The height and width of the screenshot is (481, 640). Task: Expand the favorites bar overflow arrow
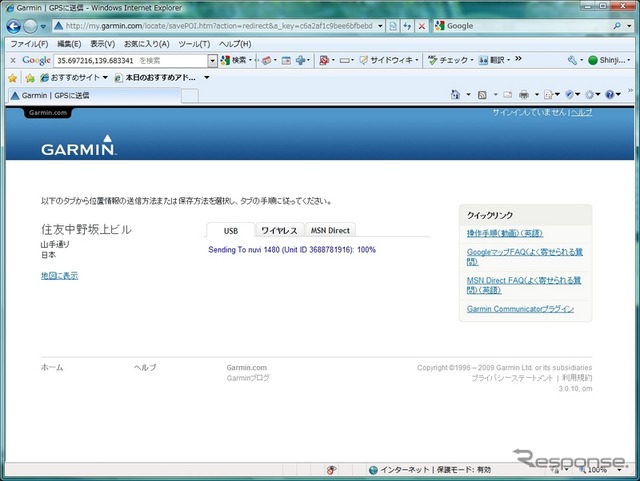207,78
